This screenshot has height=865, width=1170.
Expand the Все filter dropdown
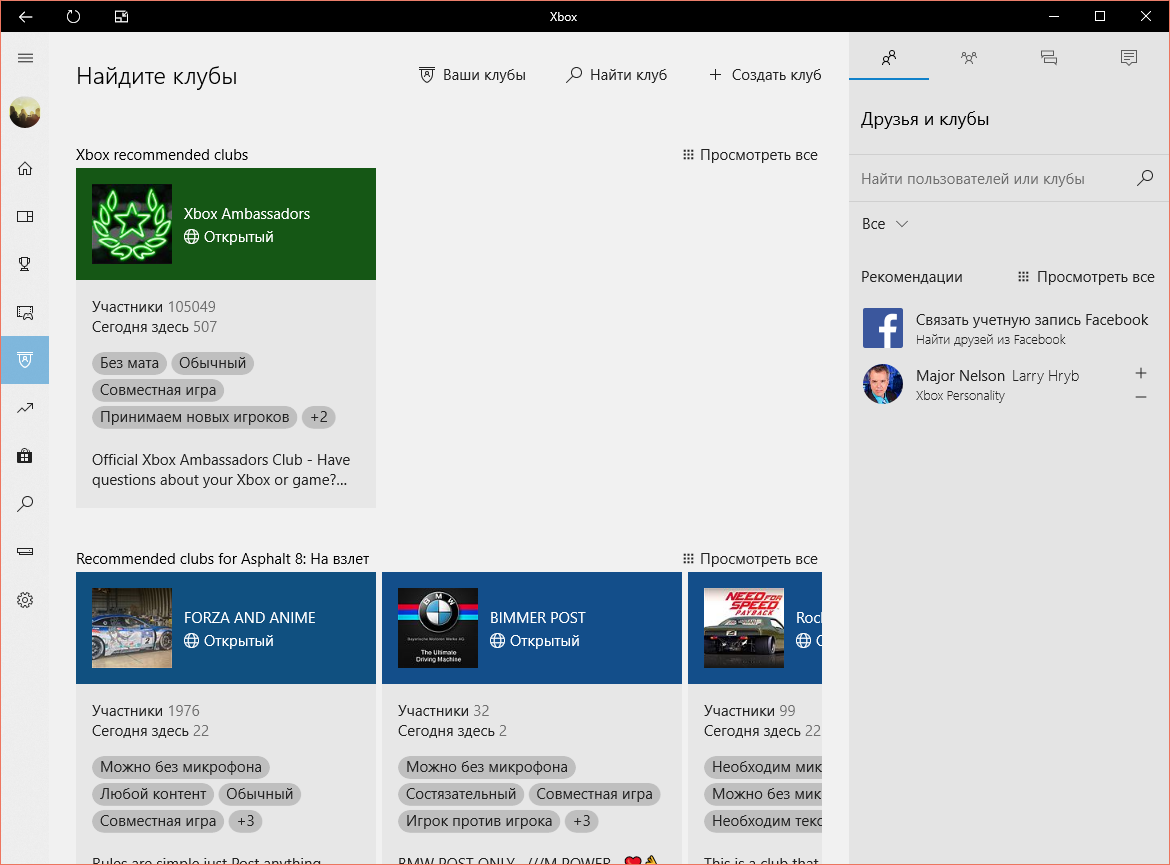coord(885,224)
